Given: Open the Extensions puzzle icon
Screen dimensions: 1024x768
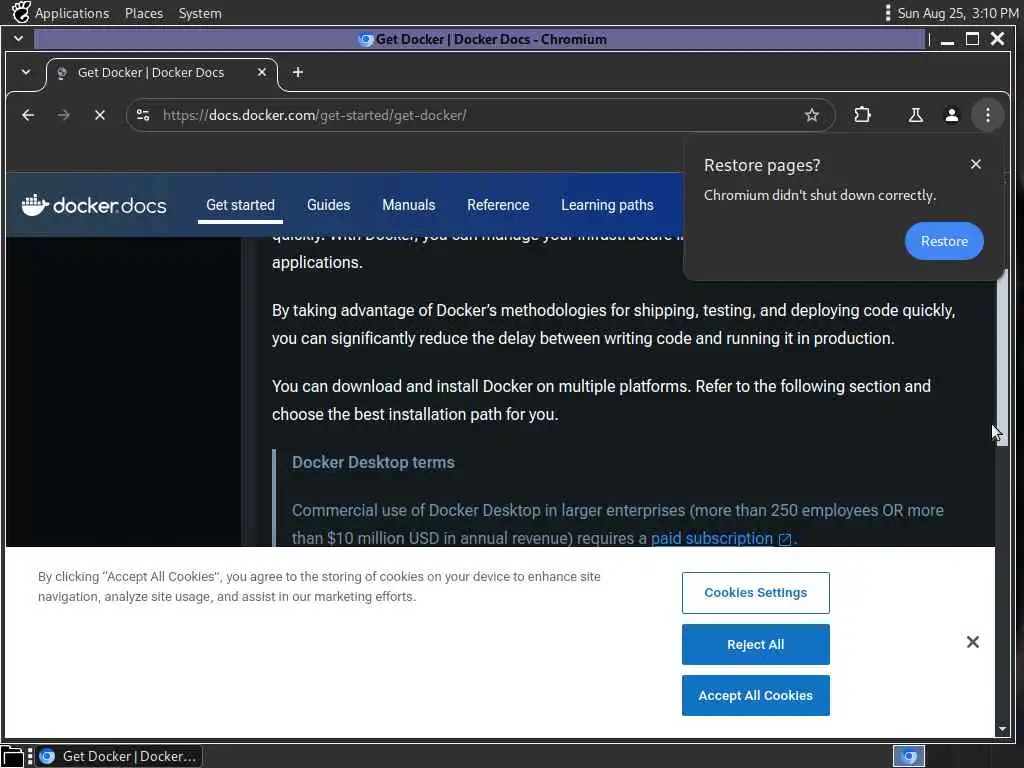Looking at the screenshot, I should [x=862, y=115].
